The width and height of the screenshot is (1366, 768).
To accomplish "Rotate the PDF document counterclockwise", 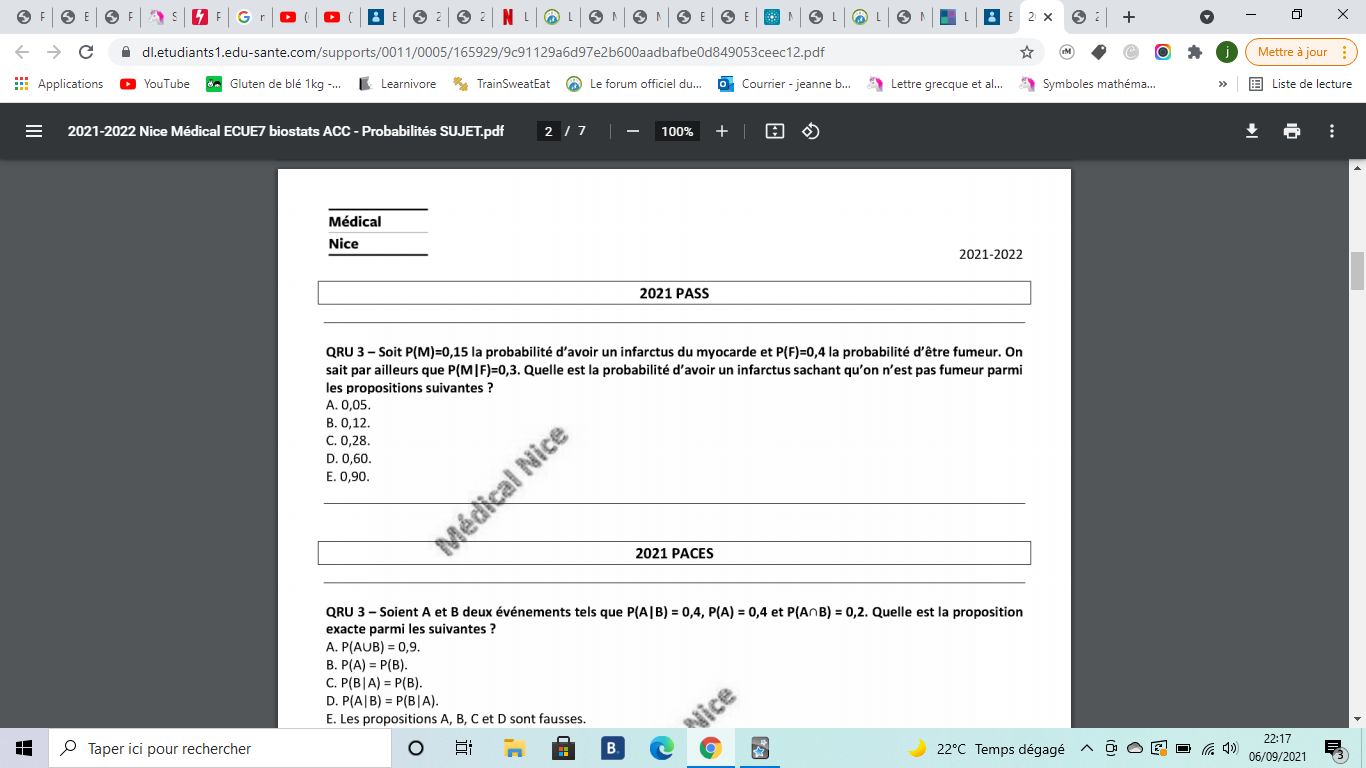I will tap(811, 131).
